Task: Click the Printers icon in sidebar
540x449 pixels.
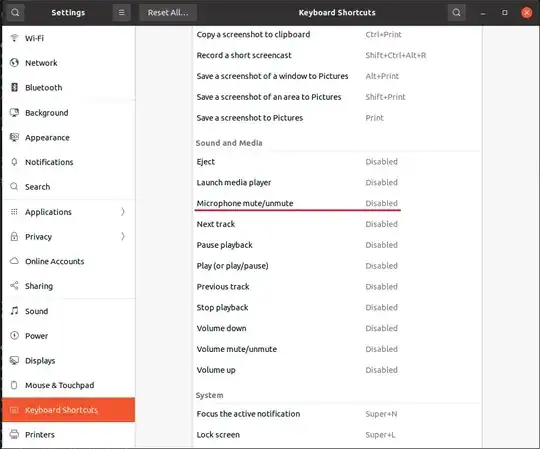Action: coord(14,435)
